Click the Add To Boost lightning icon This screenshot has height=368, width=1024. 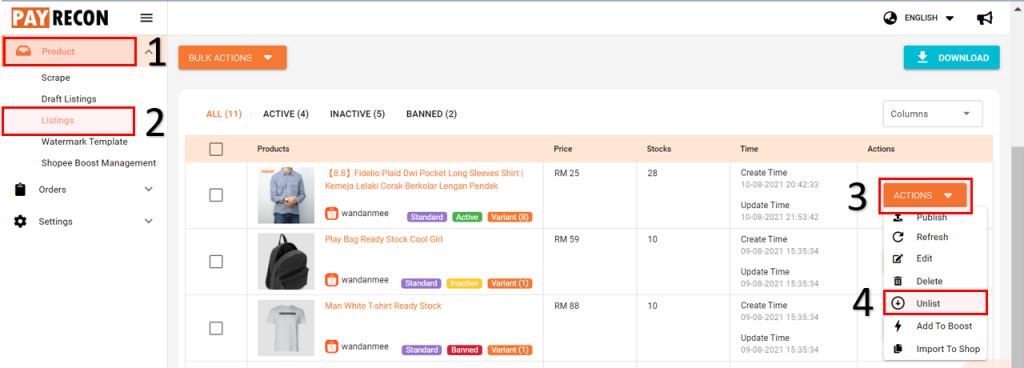click(x=898, y=326)
